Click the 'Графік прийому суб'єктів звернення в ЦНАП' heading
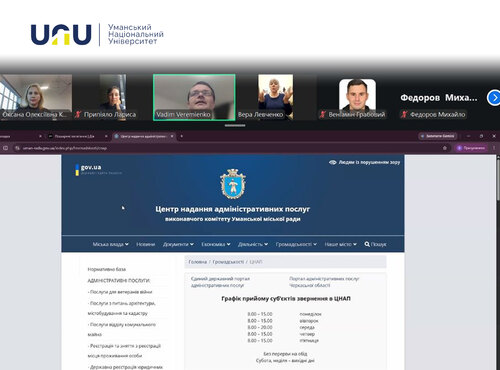The width and height of the screenshot is (500, 370). point(286,299)
